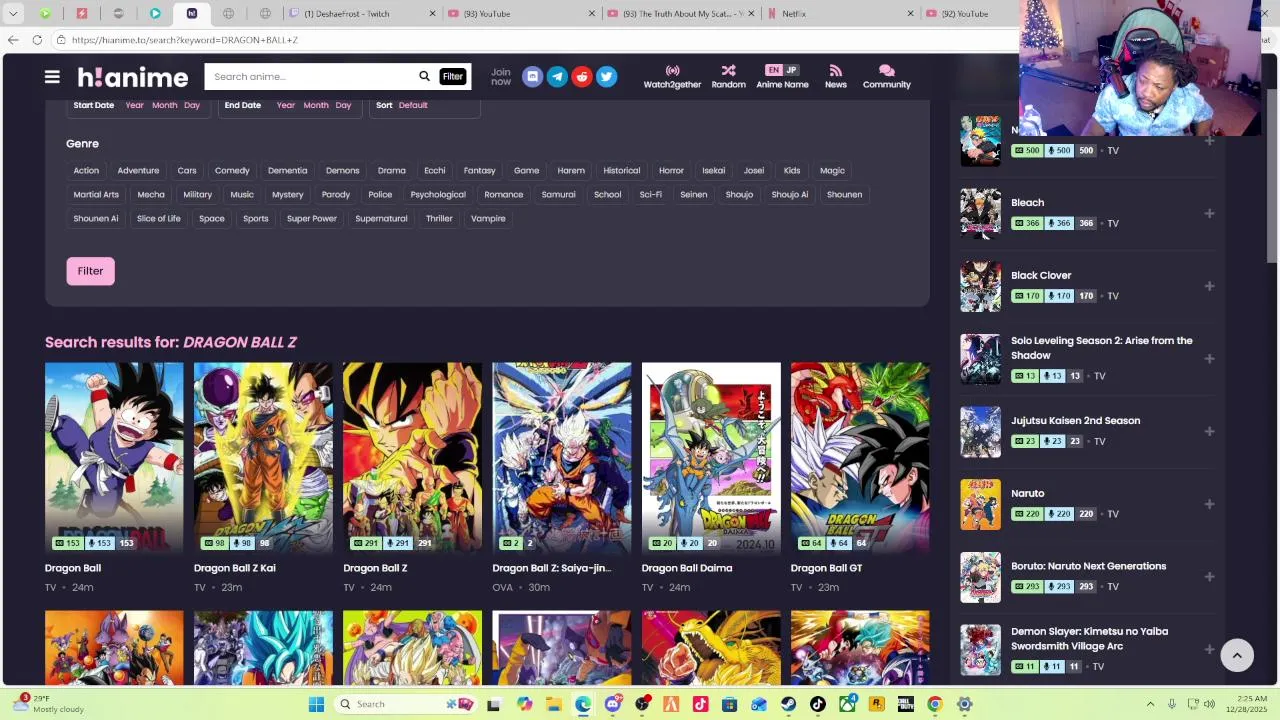This screenshot has height=720, width=1280.
Task: Open the Sort Default dropdown
Action: click(x=413, y=105)
